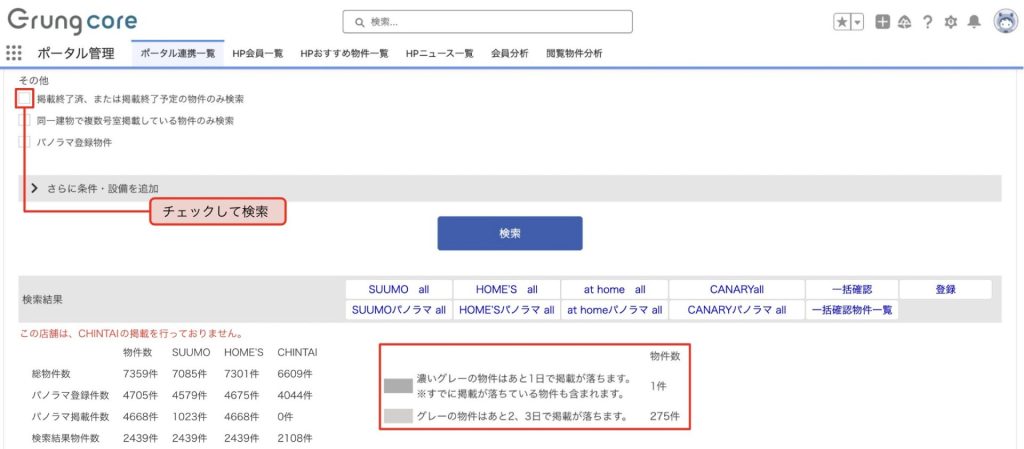Image resolution: width=1024 pixels, height=449 pixels.
Task: Open the 閲覧物件分析 tab
Action: [574, 54]
